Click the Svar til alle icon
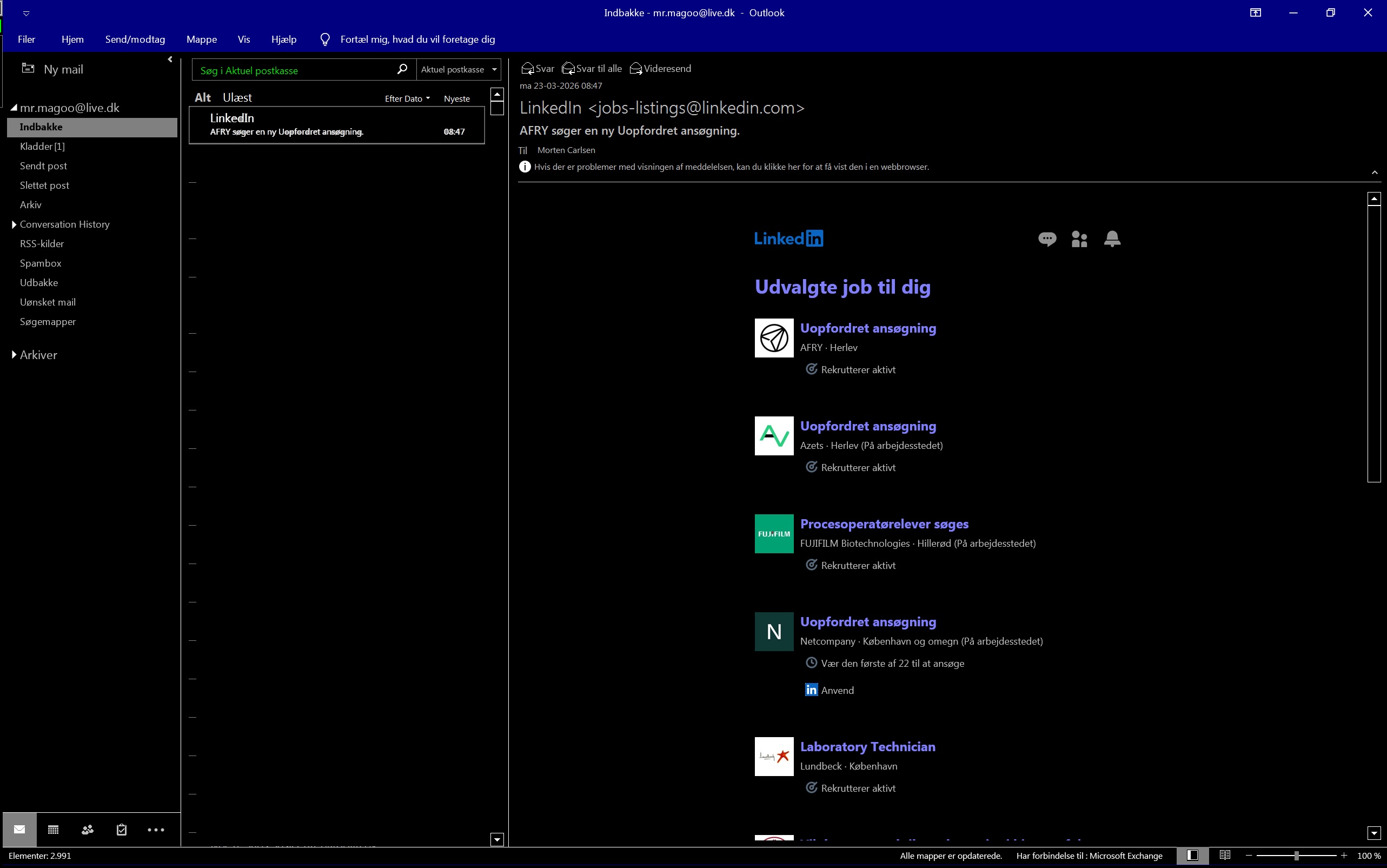 [x=568, y=69]
